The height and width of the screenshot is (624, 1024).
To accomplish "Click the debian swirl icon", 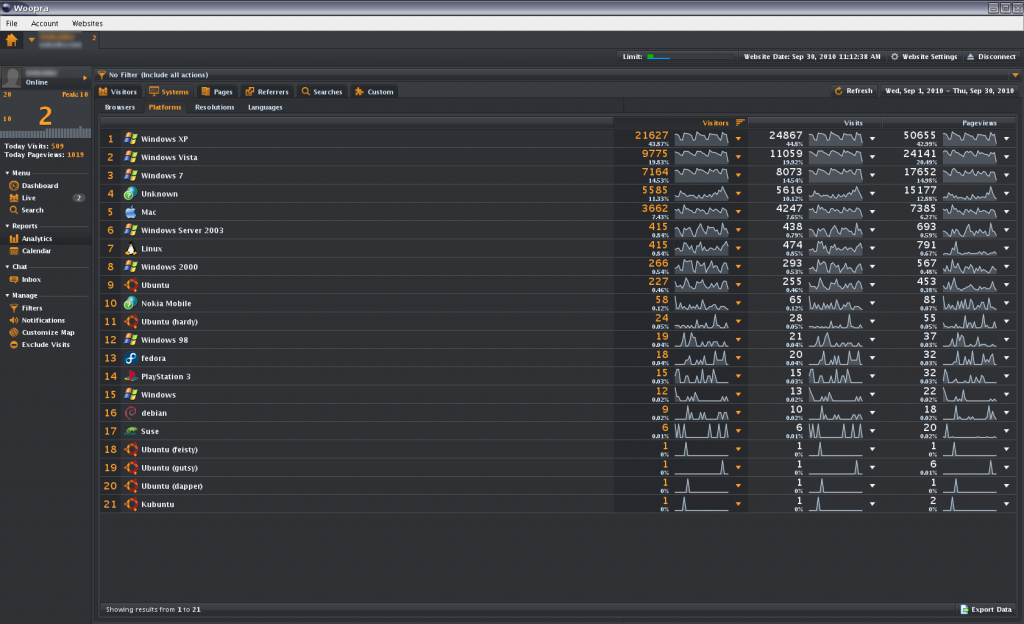I will (131, 413).
